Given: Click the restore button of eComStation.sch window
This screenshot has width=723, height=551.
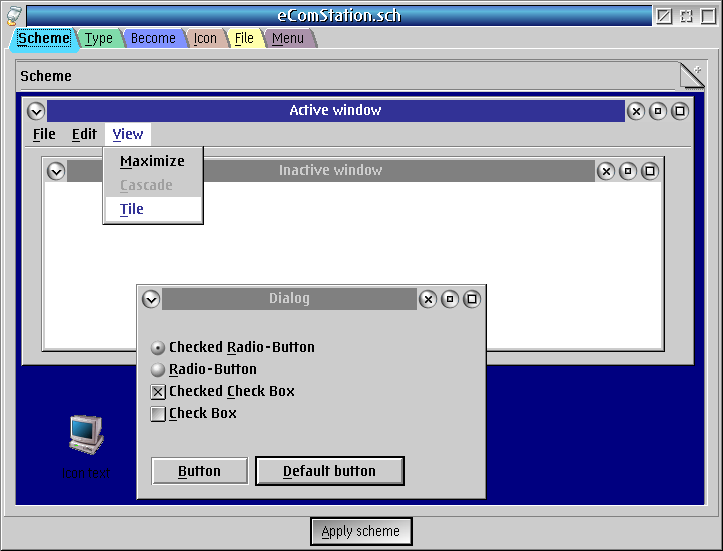Looking at the screenshot, I should click(x=687, y=16).
